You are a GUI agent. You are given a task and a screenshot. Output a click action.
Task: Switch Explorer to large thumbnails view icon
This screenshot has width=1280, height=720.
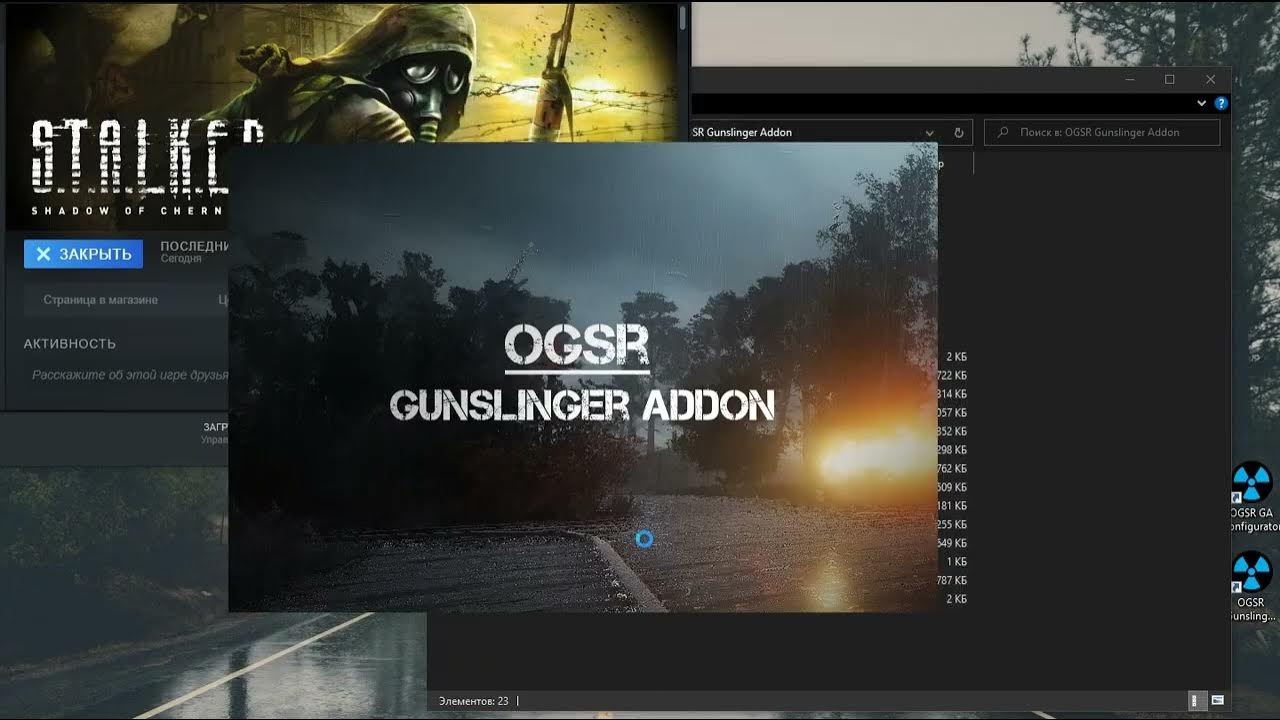(x=1217, y=701)
